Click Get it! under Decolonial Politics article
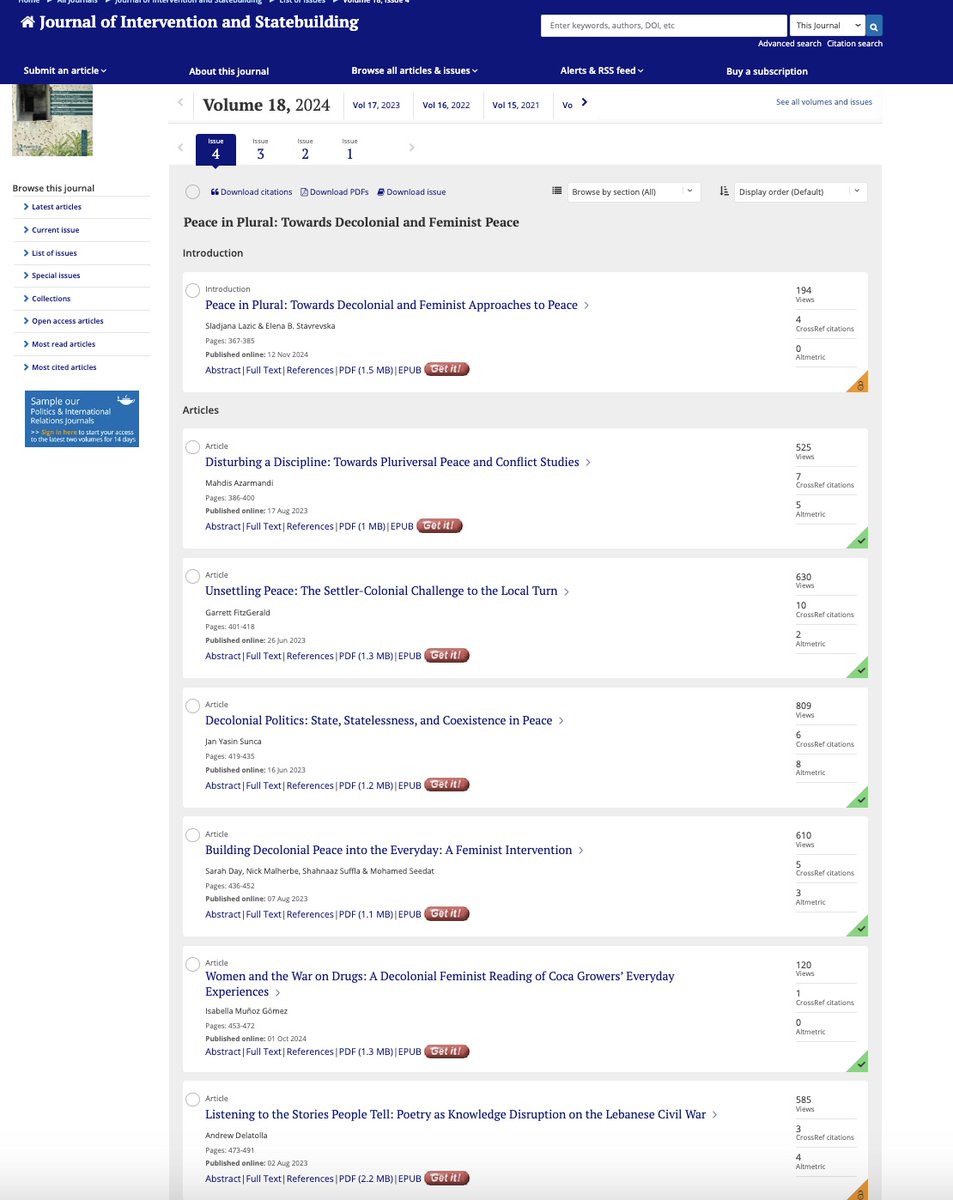Image resolution: width=953 pixels, height=1200 pixels. tap(447, 785)
